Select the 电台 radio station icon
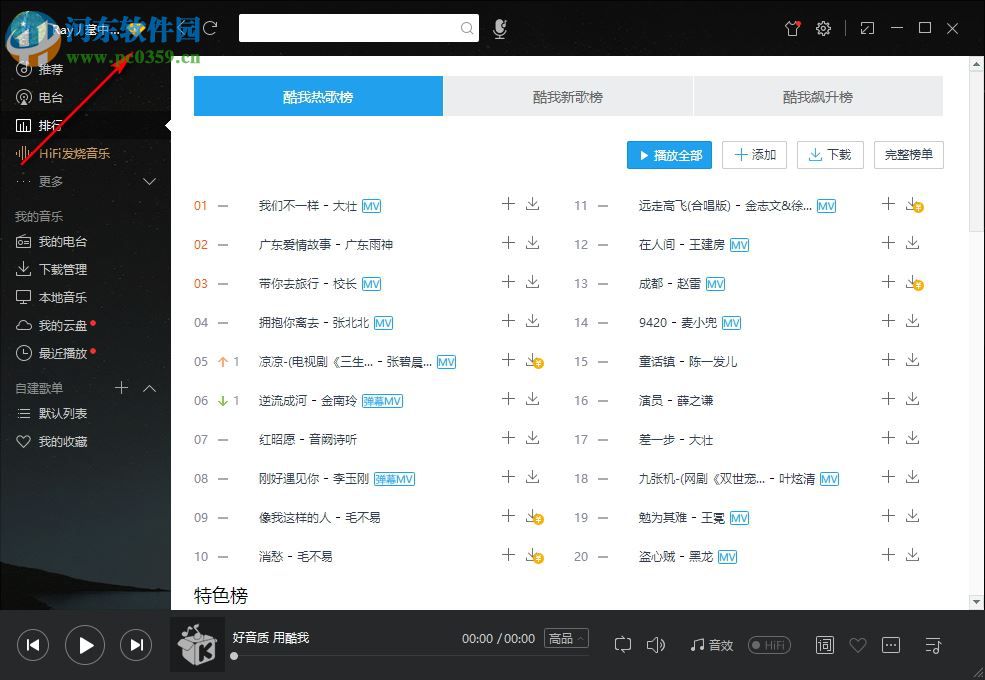985x680 pixels. pyautogui.click(x=25, y=97)
